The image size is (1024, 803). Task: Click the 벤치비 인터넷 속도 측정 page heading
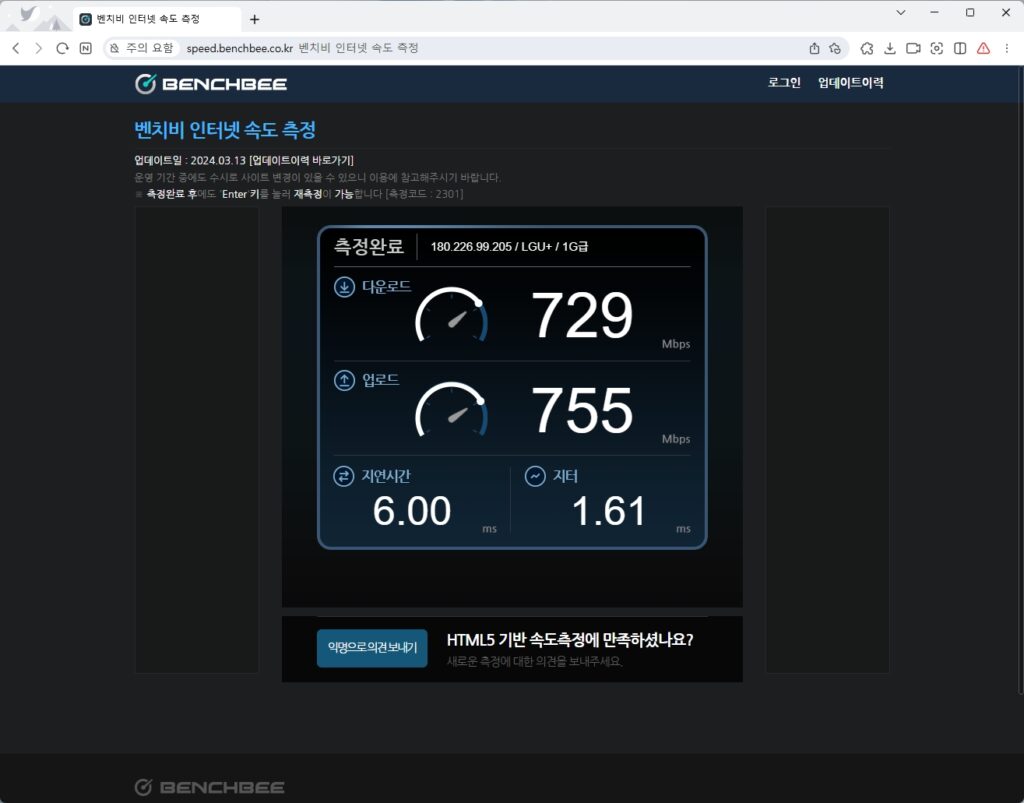click(x=225, y=130)
